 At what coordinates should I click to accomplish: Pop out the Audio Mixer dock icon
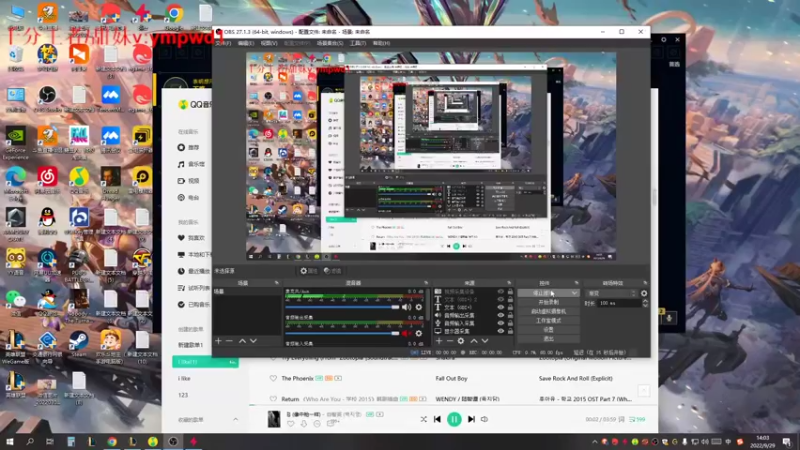coord(426,283)
